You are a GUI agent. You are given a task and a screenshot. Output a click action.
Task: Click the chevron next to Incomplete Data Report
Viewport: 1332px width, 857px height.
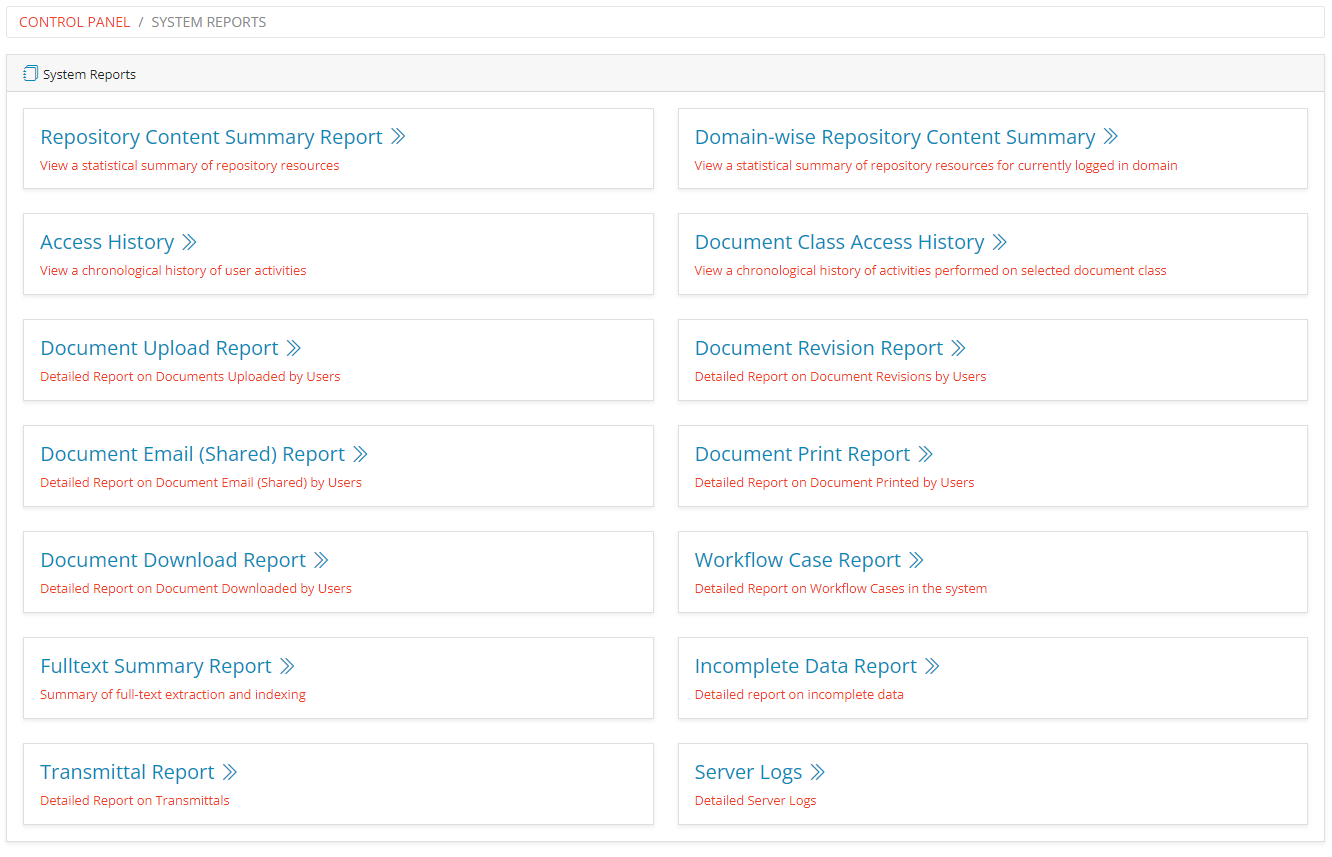tap(933, 665)
